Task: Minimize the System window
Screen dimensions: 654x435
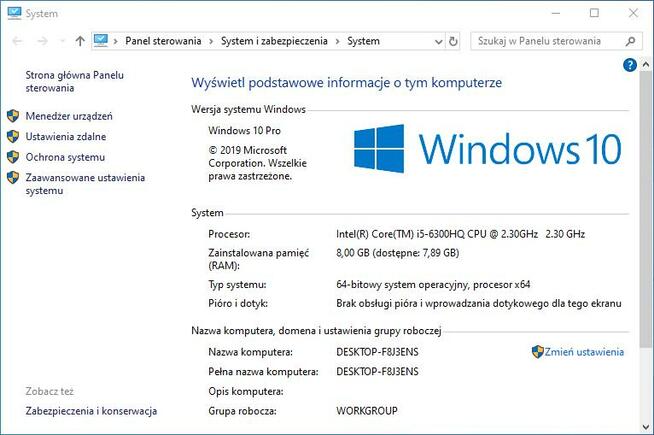Action: [556, 13]
